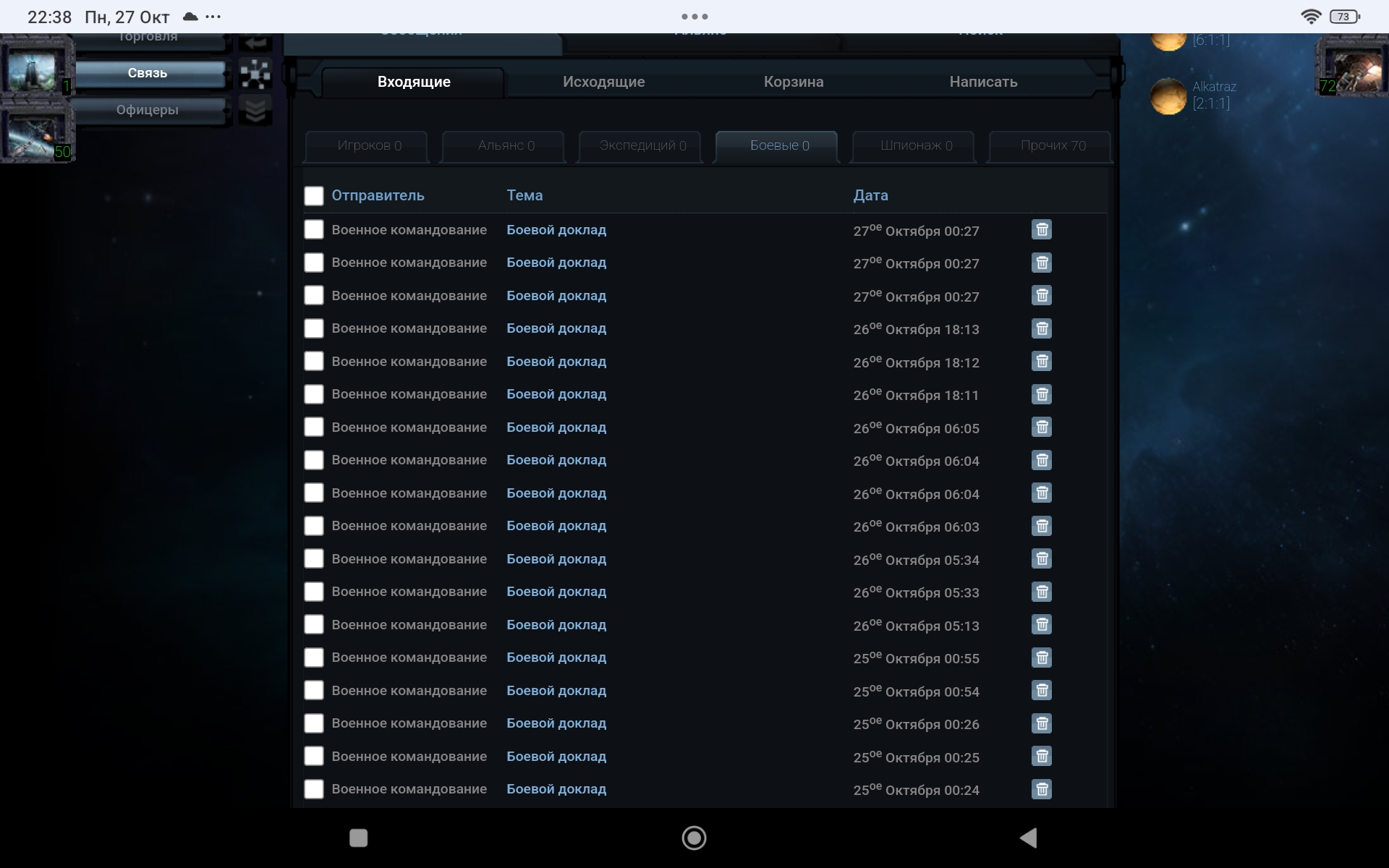
Task: Tap the Android home circle button
Action: pyautogui.click(x=694, y=838)
